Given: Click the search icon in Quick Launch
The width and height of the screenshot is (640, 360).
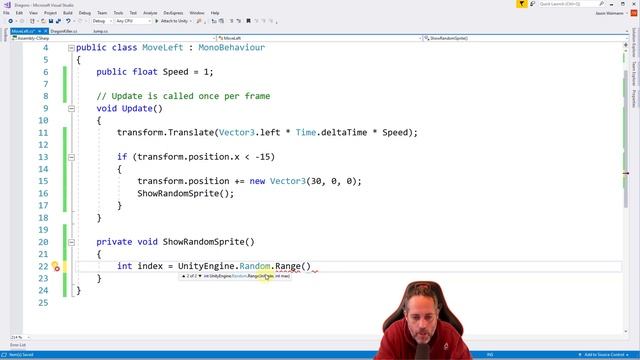Looking at the screenshot, I should 601,4.
